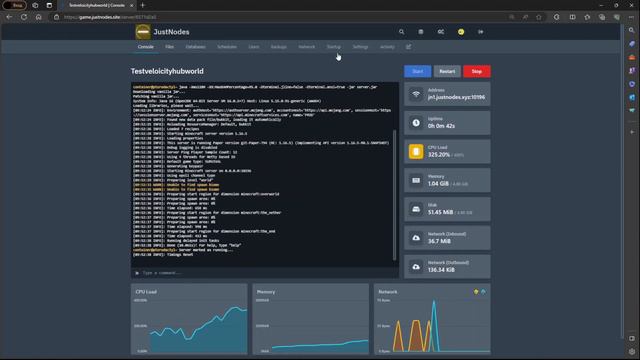Open the browser profile button

point(15,5)
